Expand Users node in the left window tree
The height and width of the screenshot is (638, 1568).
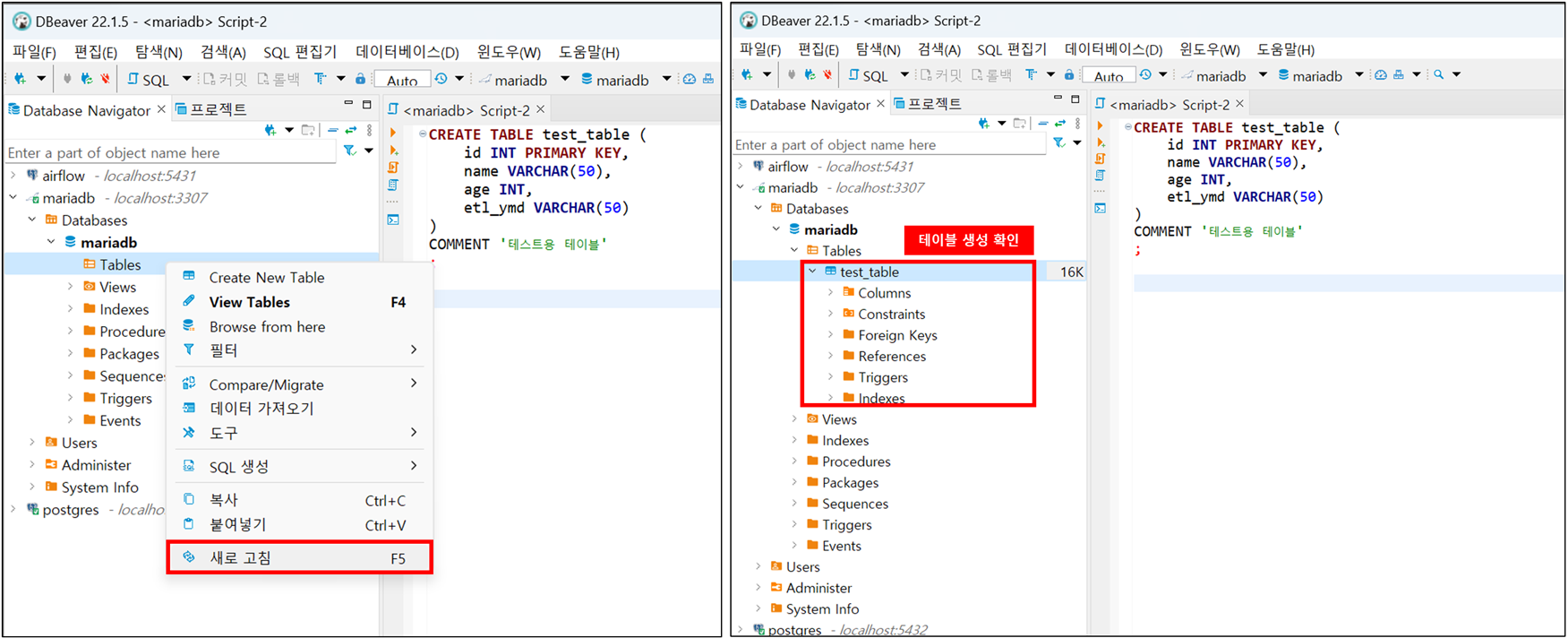pyautogui.click(x=32, y=443)
